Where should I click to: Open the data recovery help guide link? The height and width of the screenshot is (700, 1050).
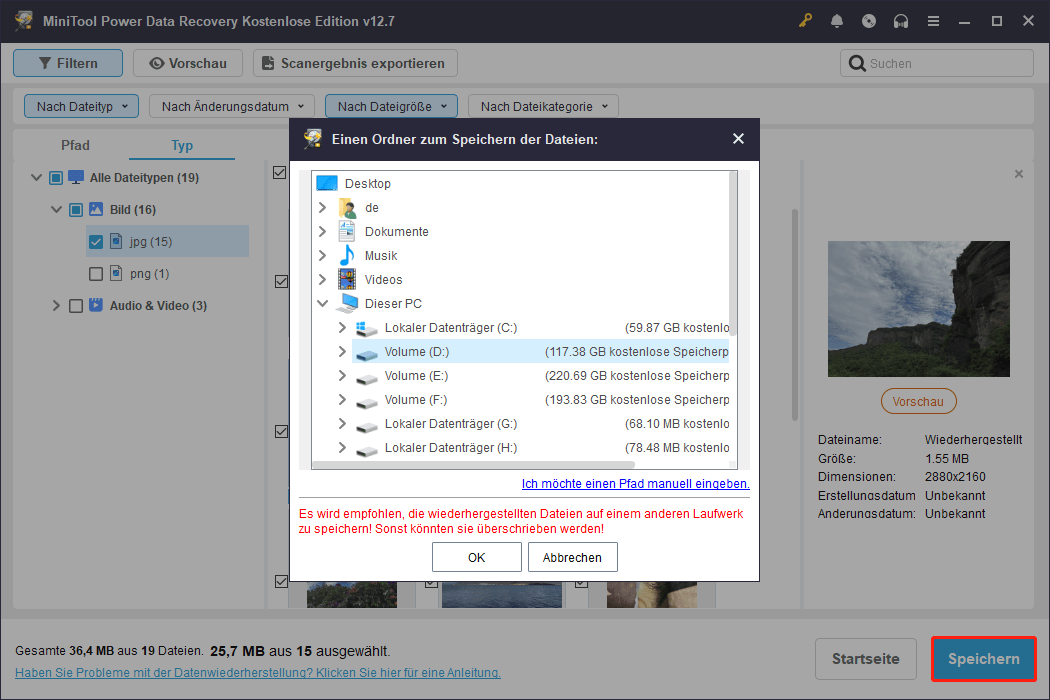coord(258,673)
